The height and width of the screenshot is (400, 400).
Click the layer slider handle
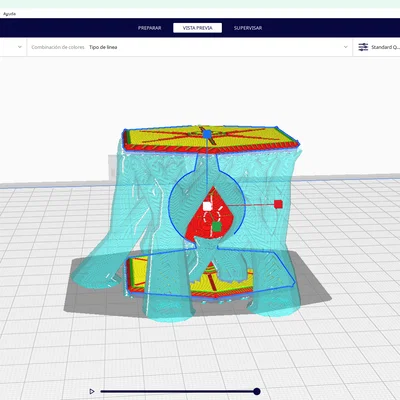(x=256, y=391)
